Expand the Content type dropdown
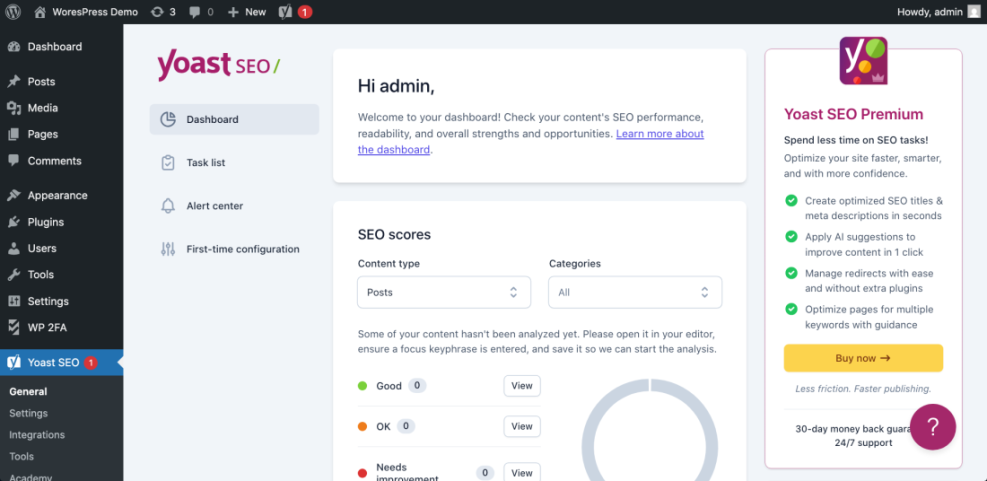 pyautogui.click(x=444, y=292)
